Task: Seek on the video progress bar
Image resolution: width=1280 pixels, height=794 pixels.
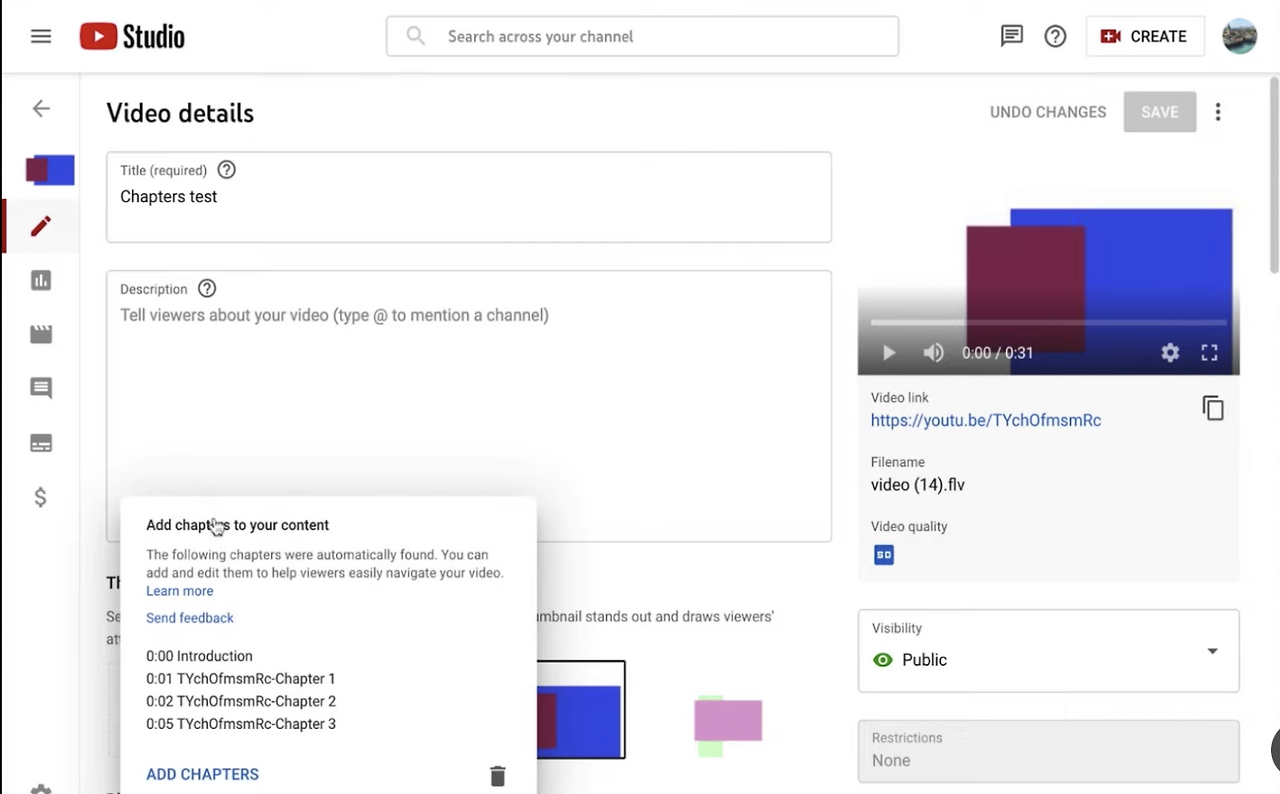Action: pos(1048,323)
